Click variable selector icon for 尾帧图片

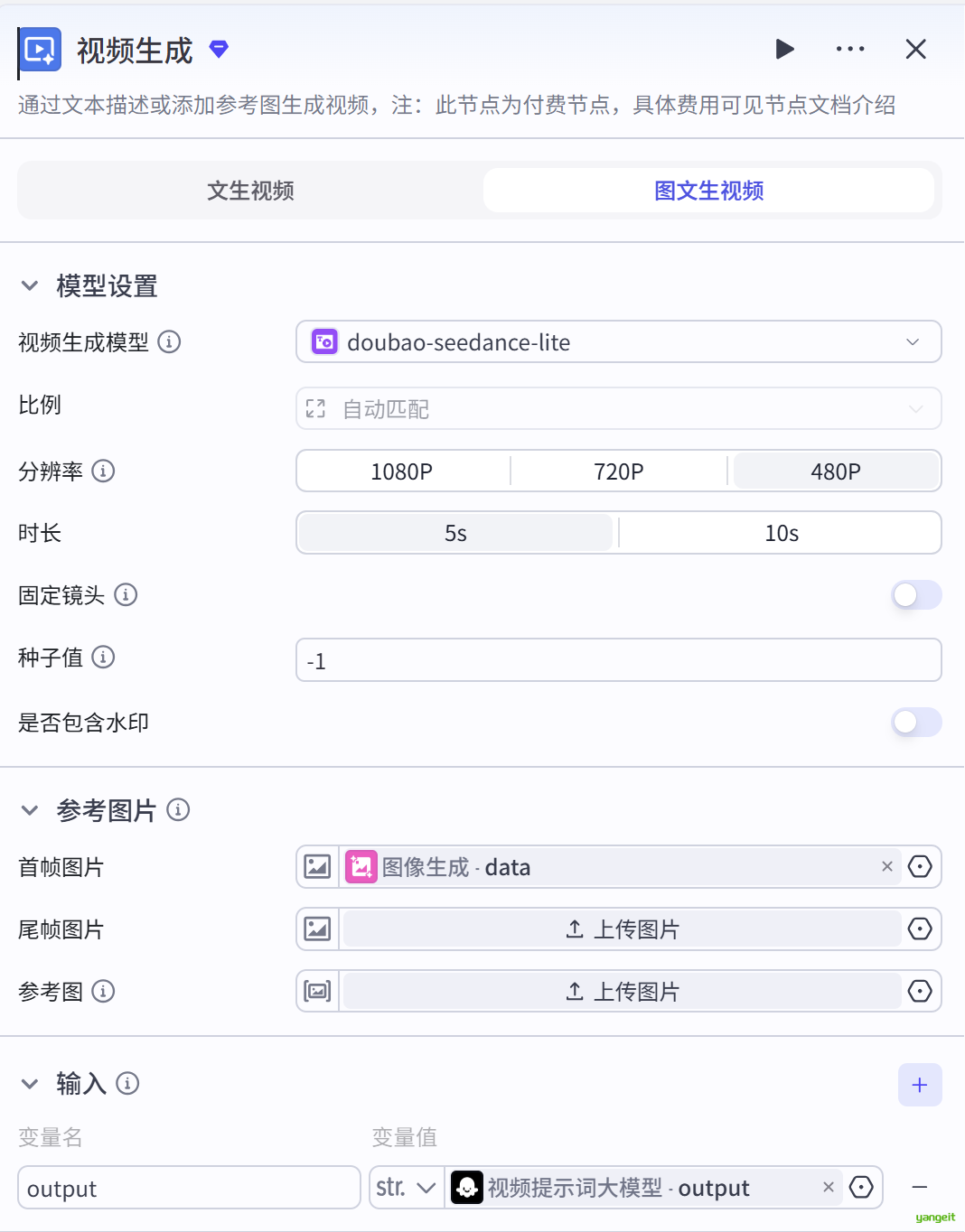pos(920,929)
